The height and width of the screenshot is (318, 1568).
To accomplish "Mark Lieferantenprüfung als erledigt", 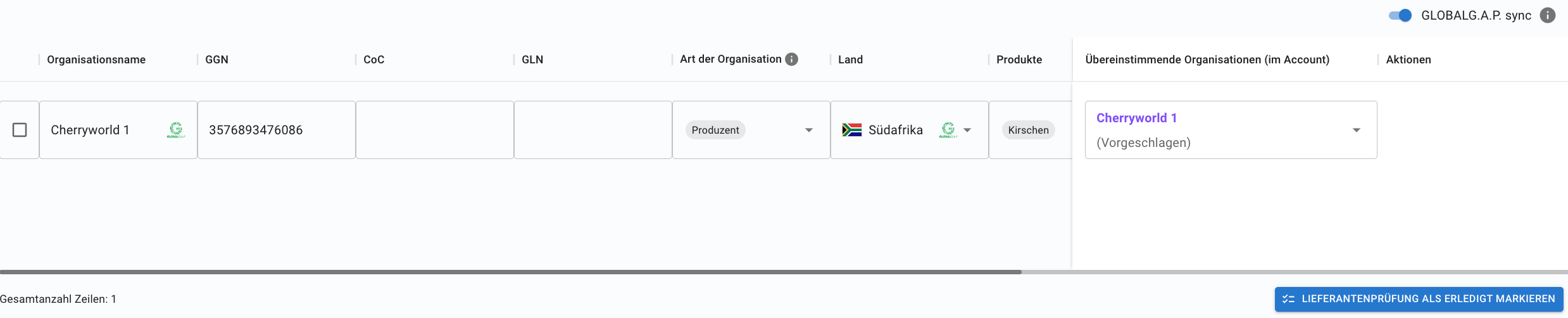I will click(x=1419, y=299).
